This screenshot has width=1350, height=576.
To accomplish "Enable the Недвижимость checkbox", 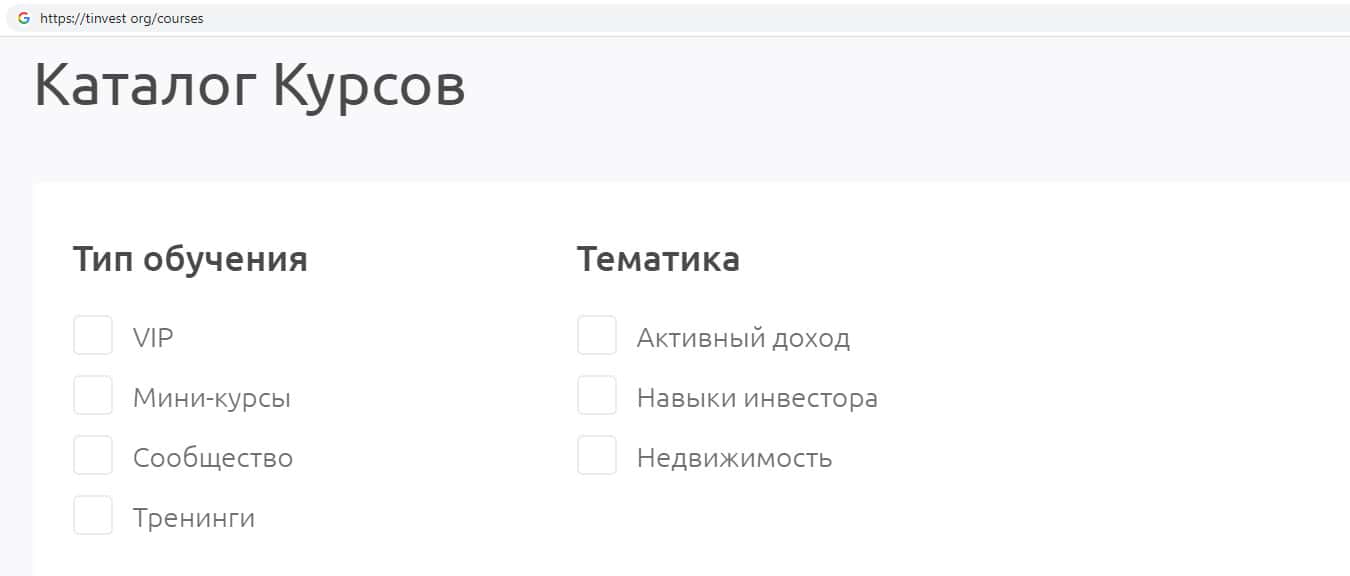I will [597, 456].
